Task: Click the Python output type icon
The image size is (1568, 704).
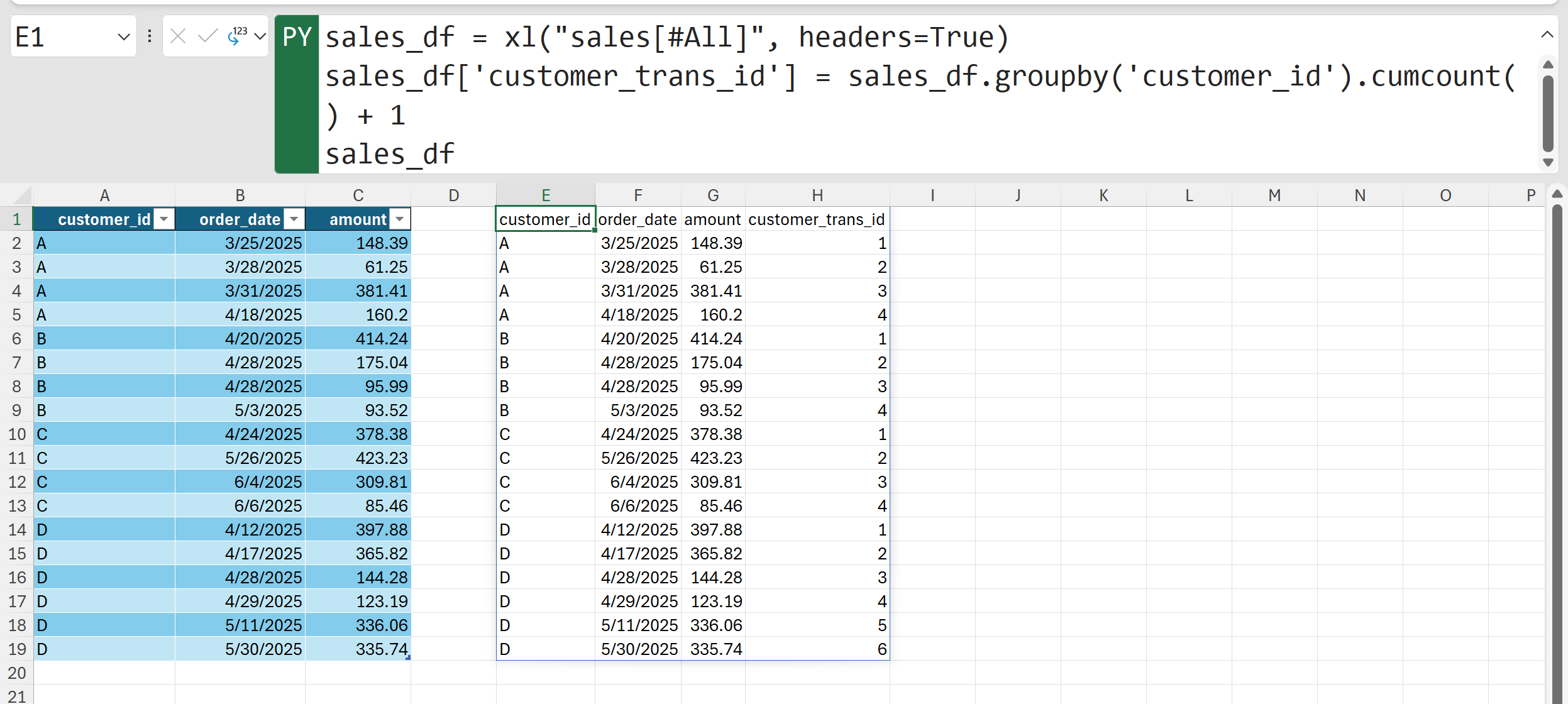Action: (237, 36)
